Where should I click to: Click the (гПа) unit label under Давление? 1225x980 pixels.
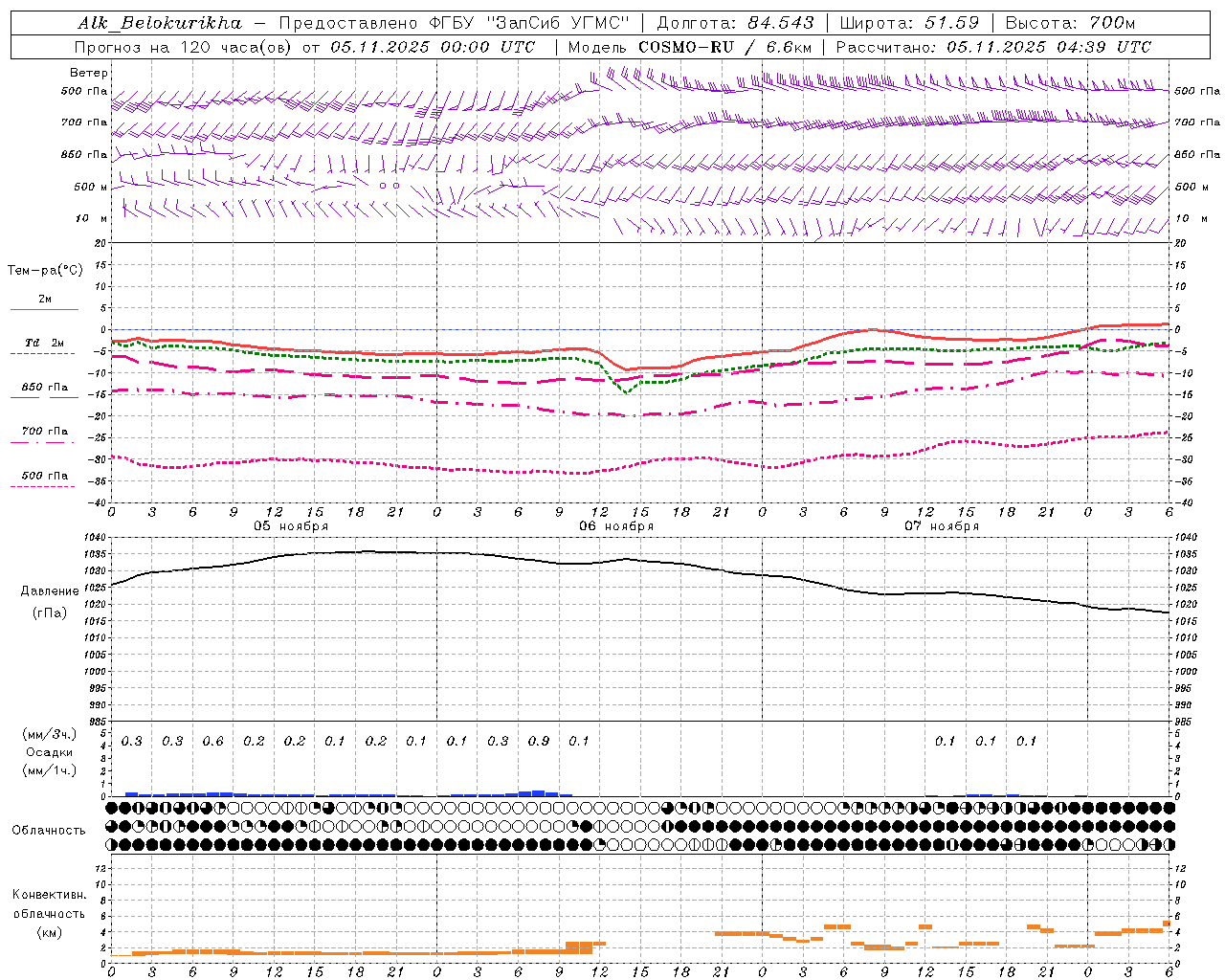click(50, 612)
